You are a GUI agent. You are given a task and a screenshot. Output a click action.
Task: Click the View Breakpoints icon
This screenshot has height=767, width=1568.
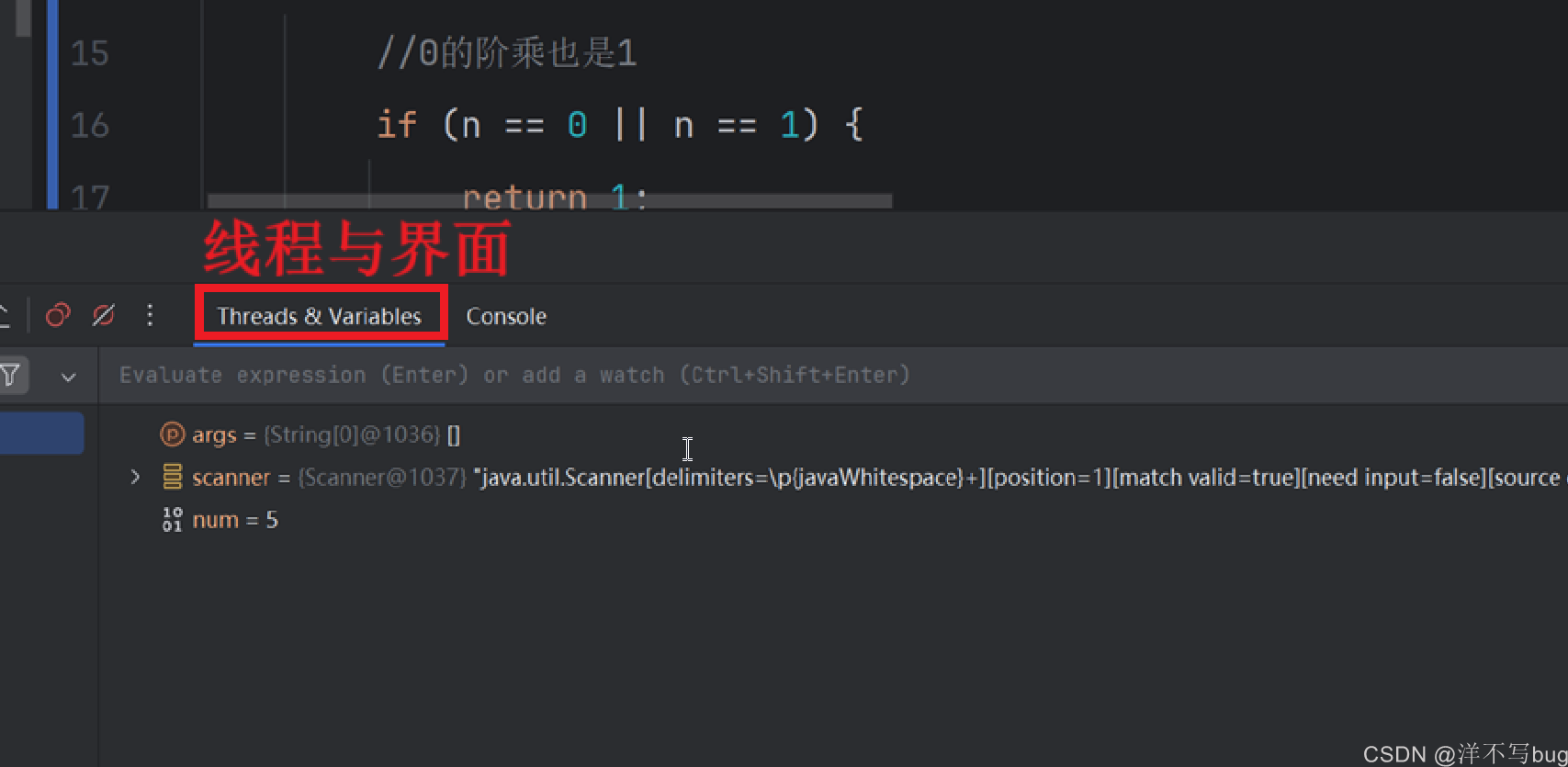[x=58, y=315]
